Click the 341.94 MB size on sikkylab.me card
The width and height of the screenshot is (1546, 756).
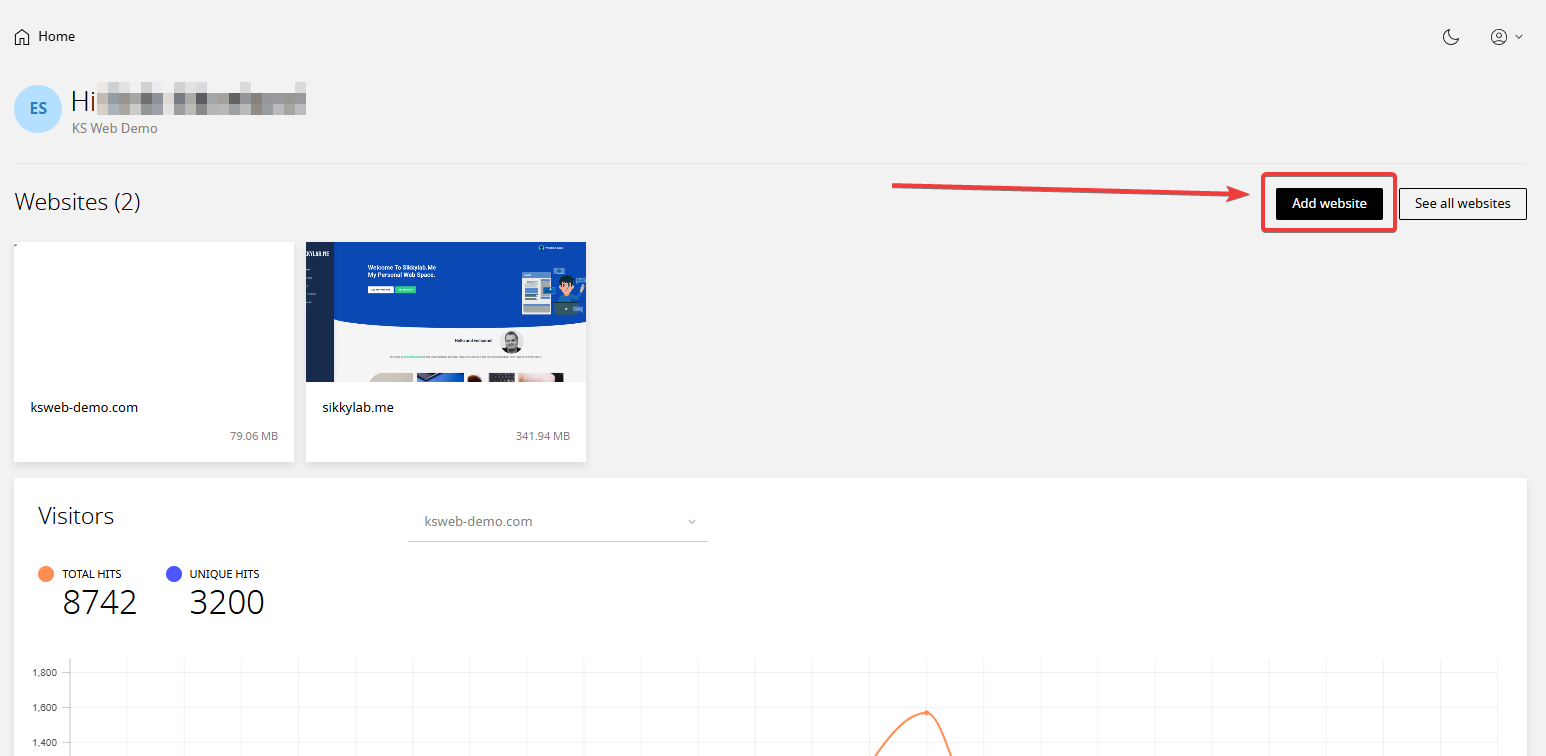(x=543, y=437)
